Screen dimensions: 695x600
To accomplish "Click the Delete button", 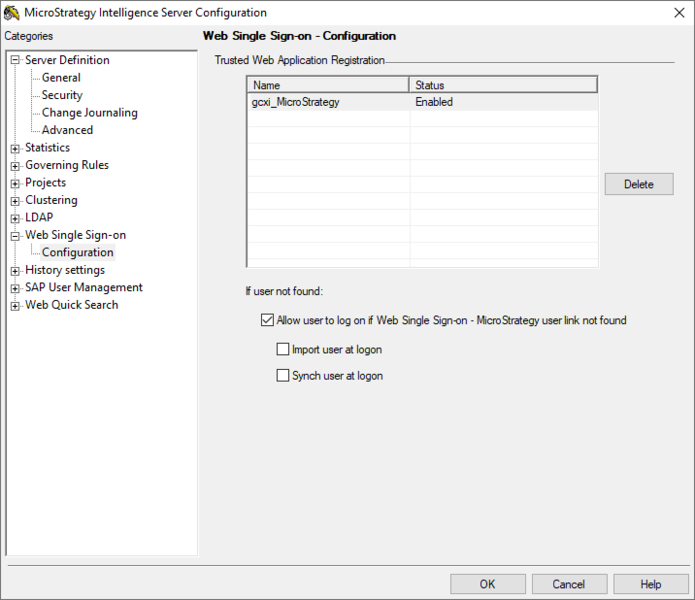I will [x=638, y=184].
